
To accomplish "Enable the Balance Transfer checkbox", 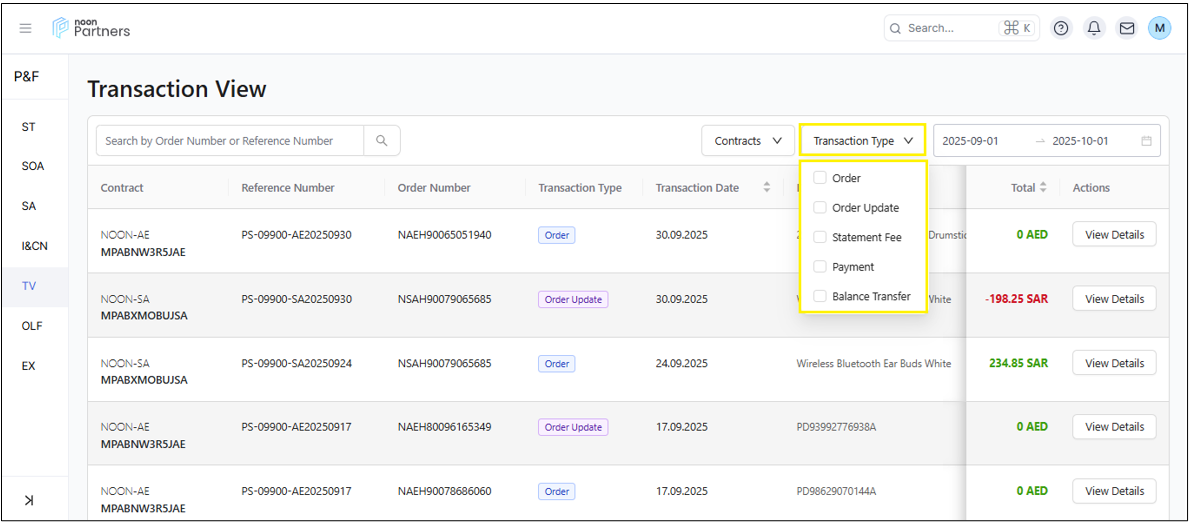I will click(x=820, y=296).
